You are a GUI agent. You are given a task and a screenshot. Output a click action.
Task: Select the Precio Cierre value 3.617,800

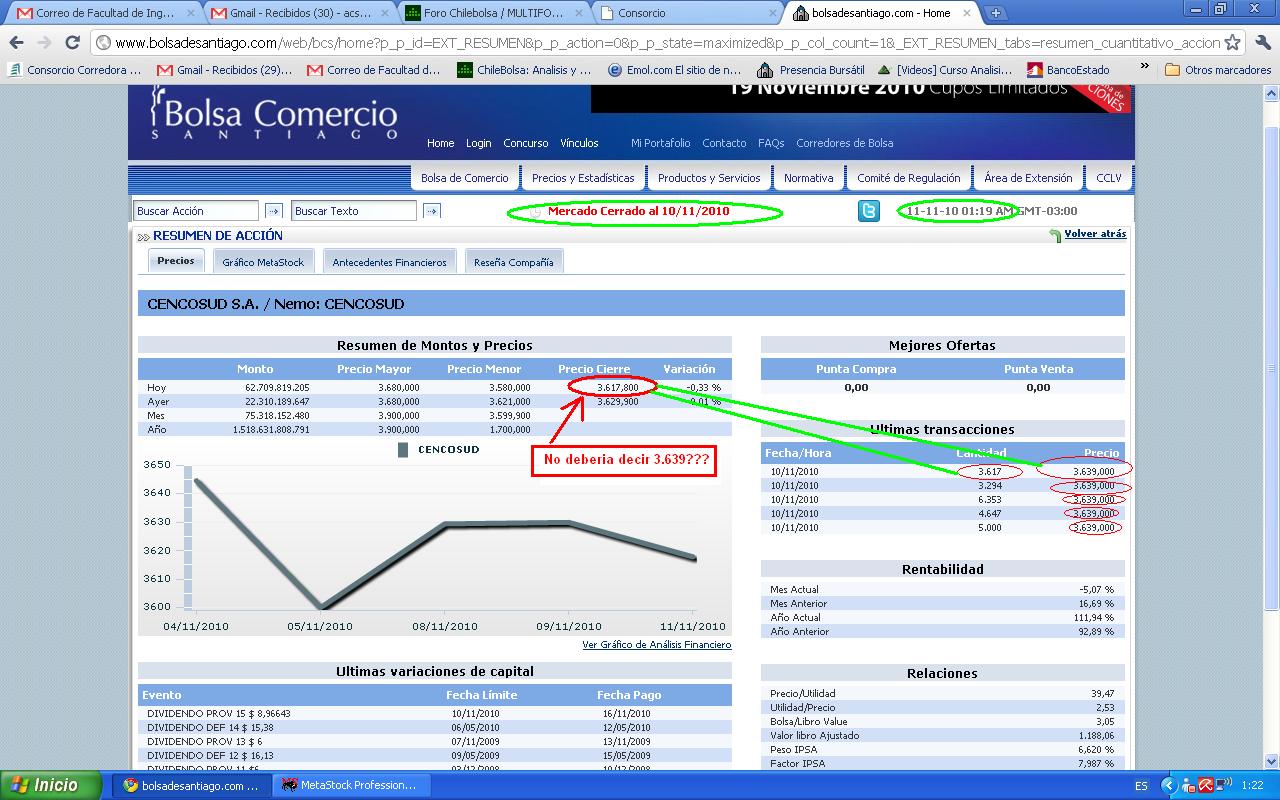[617, 387]
